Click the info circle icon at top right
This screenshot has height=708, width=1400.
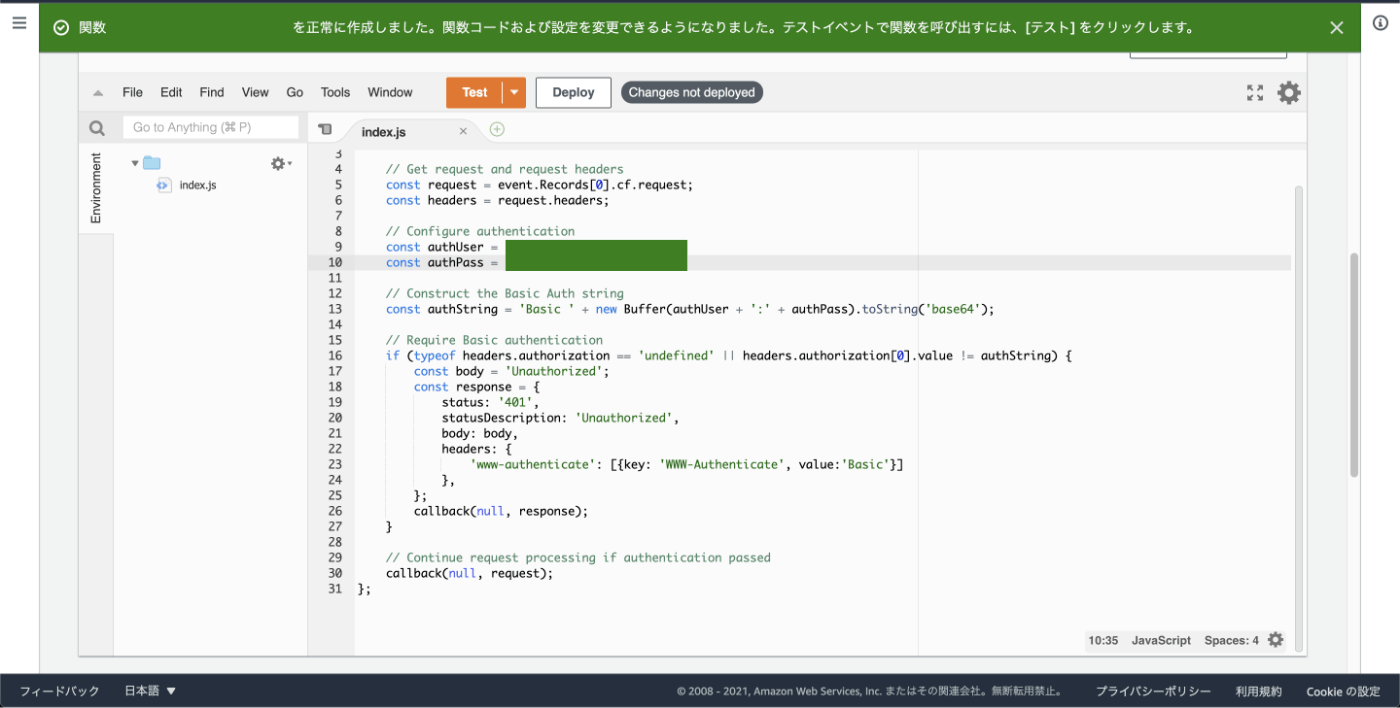[1380, 24]
